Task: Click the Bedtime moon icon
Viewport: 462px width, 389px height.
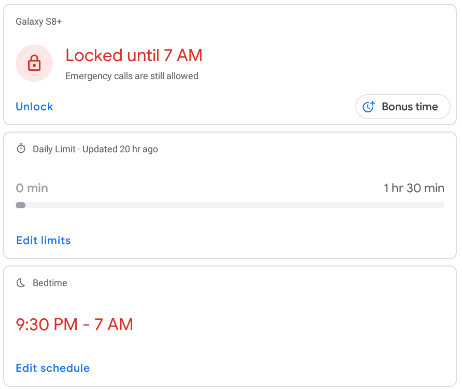Action: coord(21,283)
